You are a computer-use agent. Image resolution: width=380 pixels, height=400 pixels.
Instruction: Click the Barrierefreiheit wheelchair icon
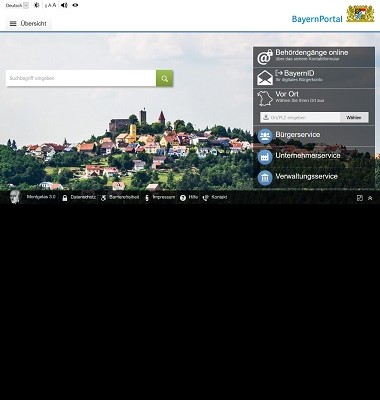pos(104,198)
